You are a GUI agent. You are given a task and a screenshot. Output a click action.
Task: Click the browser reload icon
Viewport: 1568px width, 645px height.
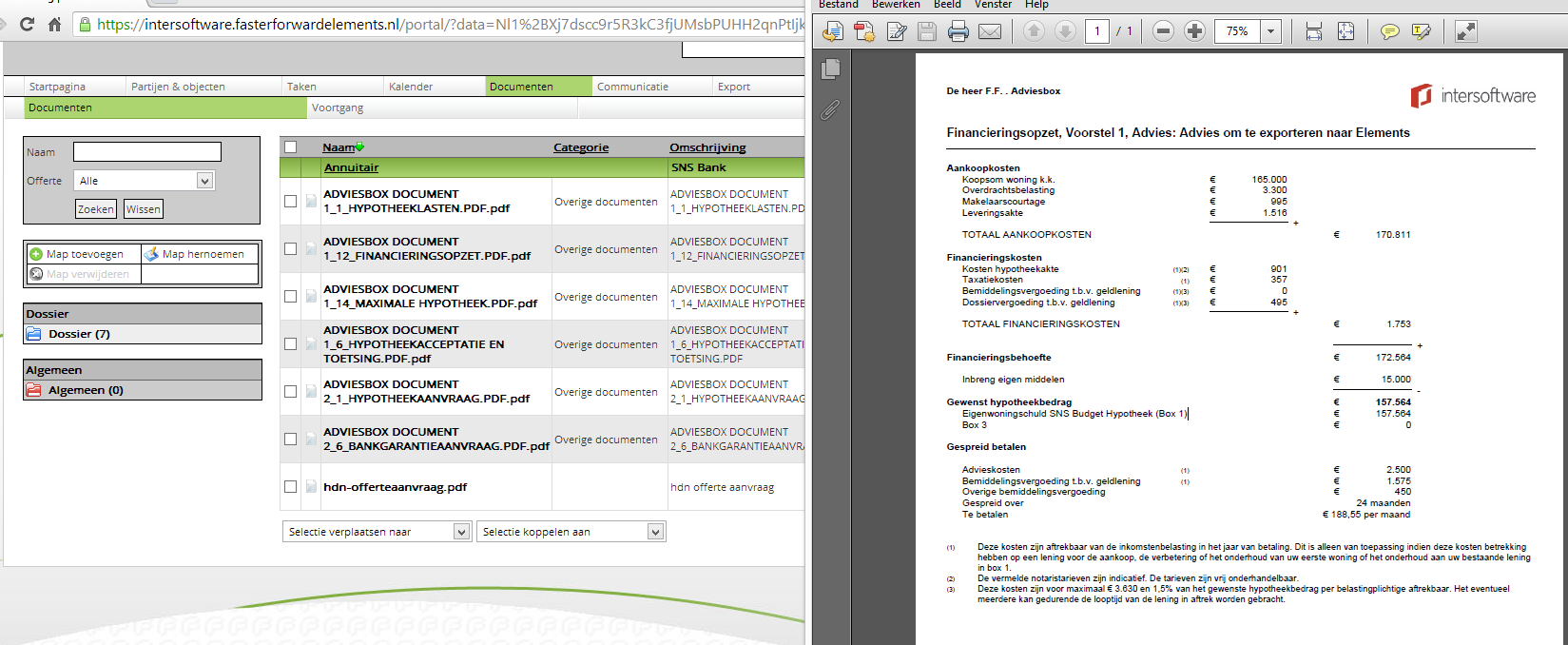click(26, 25)
